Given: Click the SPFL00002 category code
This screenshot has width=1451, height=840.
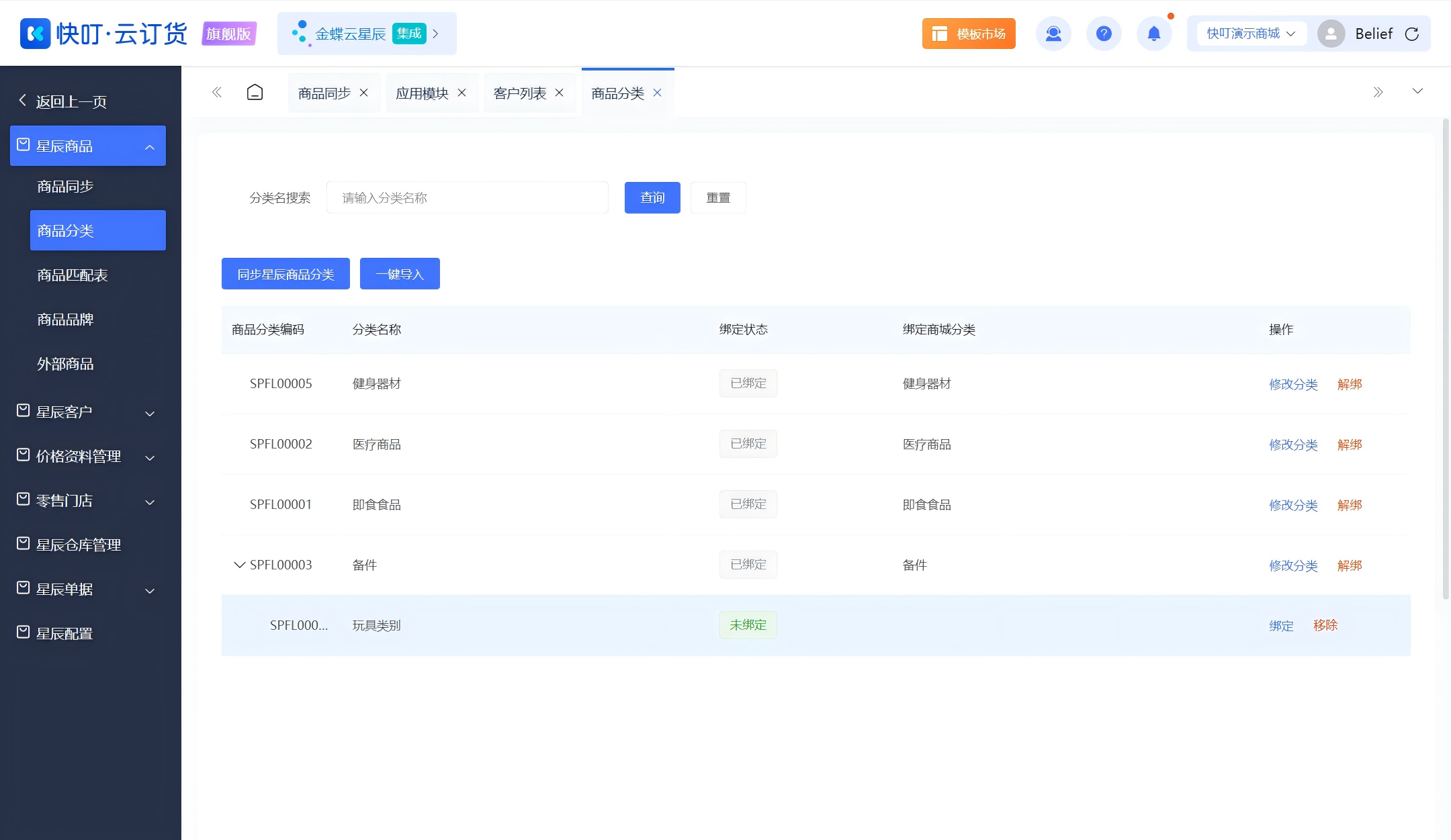Looking at the screenshot, I should (281, 444).
